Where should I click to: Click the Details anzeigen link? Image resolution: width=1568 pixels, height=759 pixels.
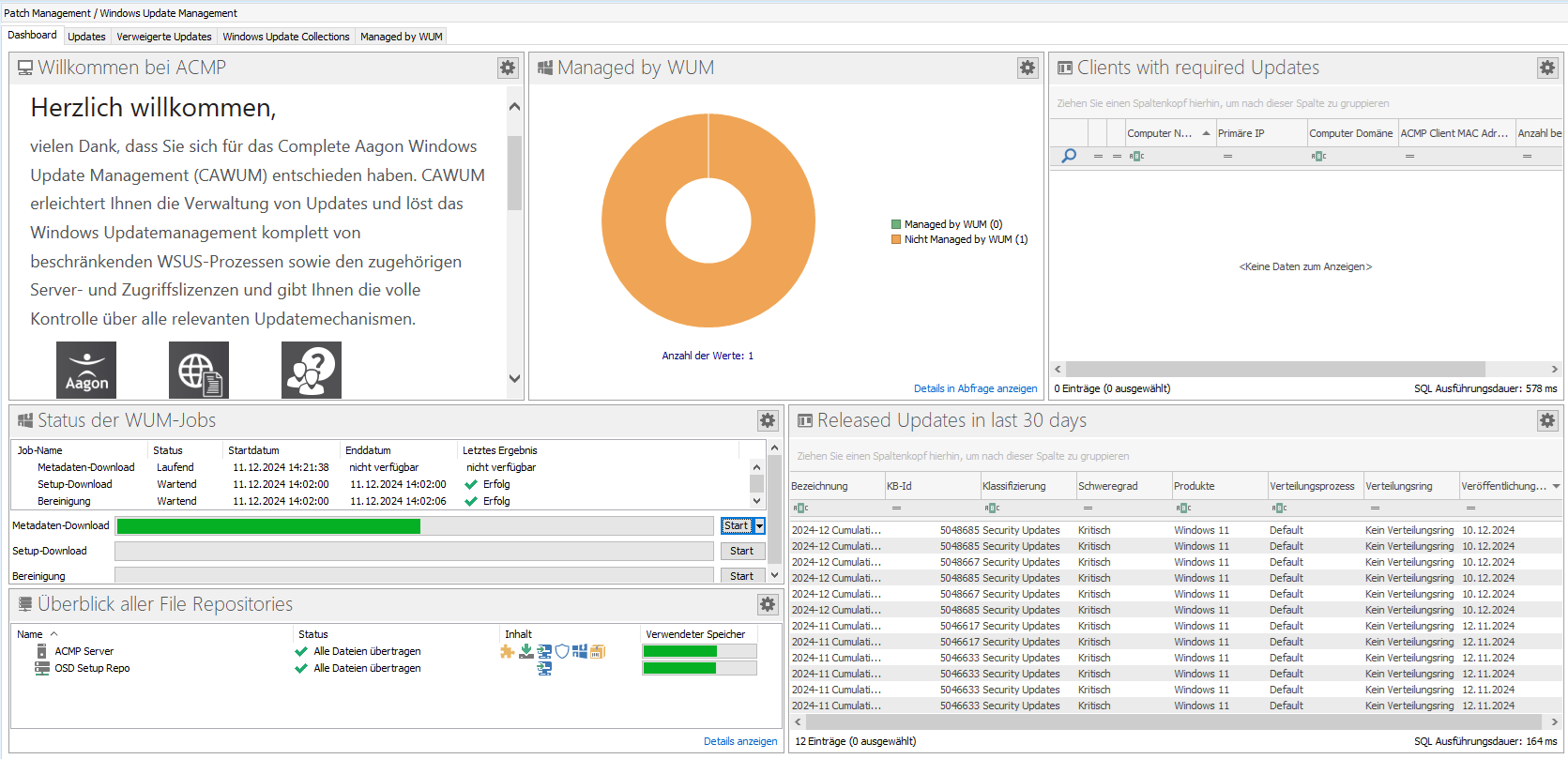click(740, 741)
